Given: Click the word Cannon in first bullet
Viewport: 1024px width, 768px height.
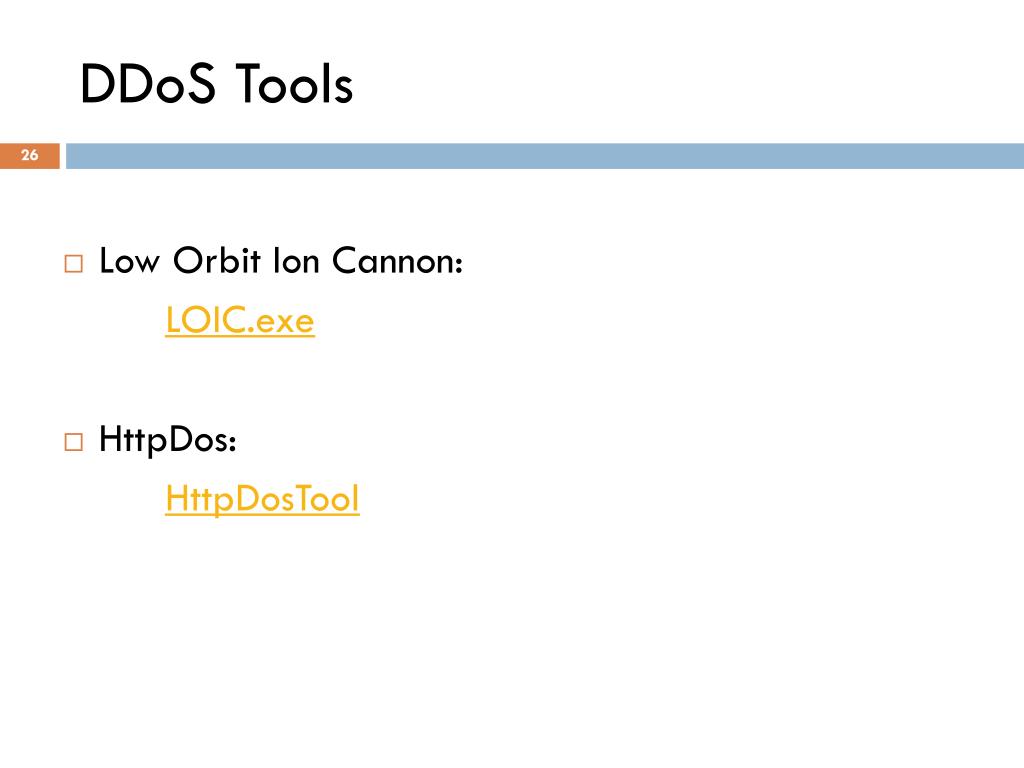Looking at the screenshot, I should coord(393,261).
